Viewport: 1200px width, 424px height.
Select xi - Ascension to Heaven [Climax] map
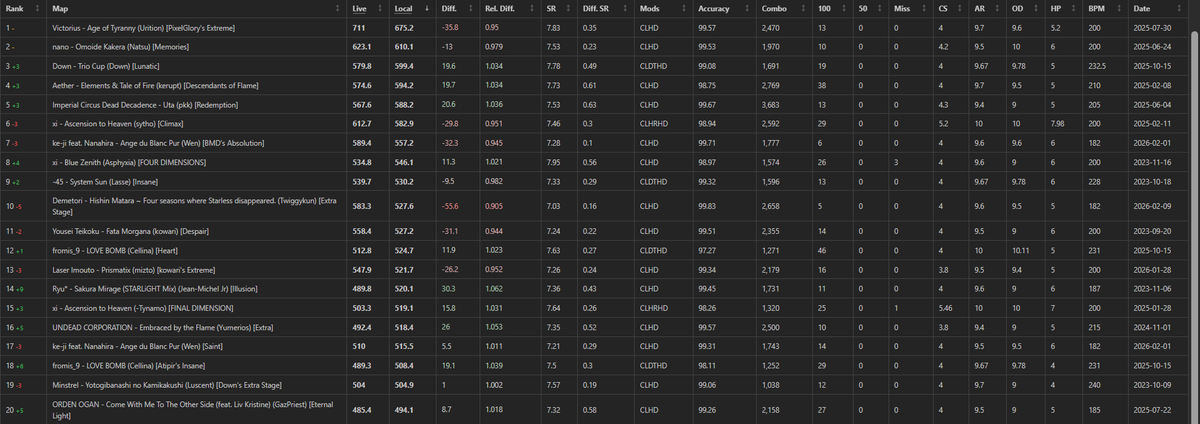(118, 123)
